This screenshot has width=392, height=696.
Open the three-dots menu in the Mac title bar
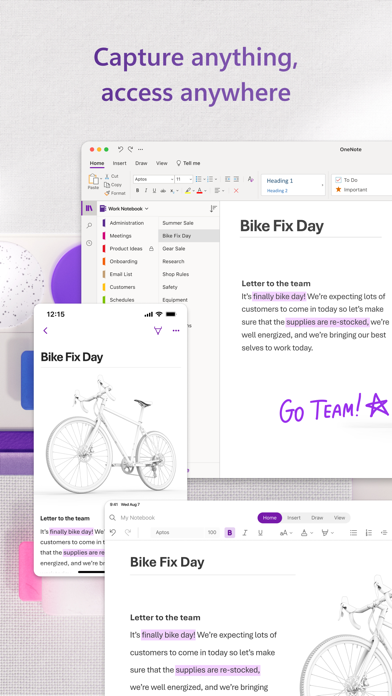(x=141, y=150)
